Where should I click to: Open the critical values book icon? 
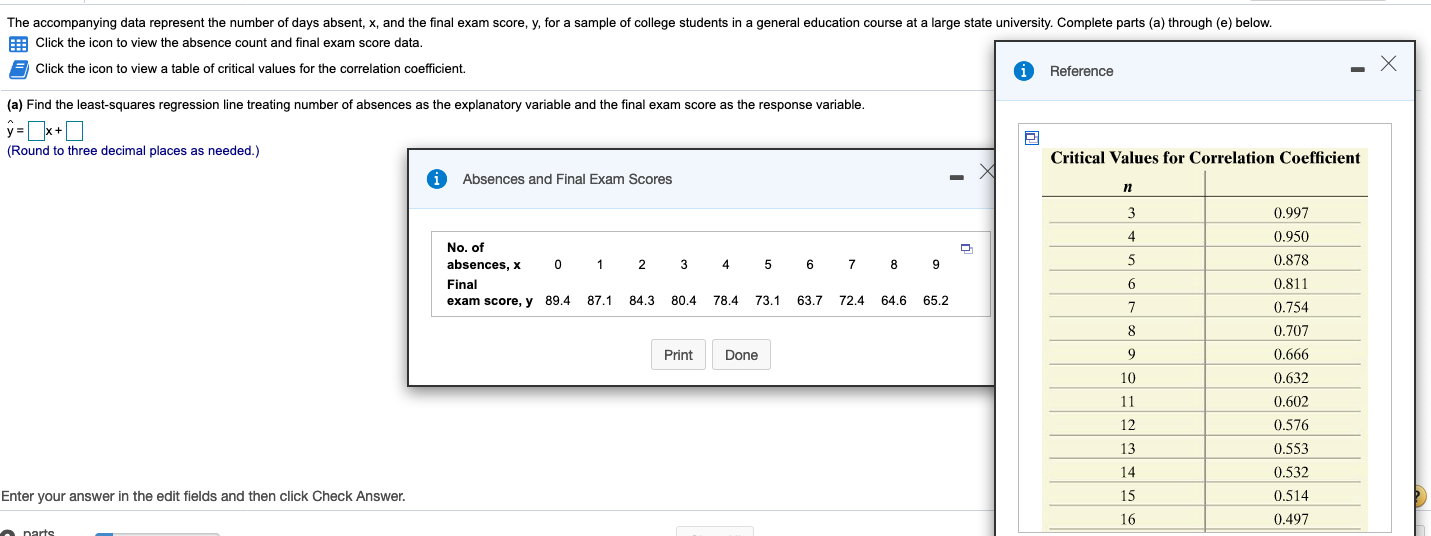(18, 69)
